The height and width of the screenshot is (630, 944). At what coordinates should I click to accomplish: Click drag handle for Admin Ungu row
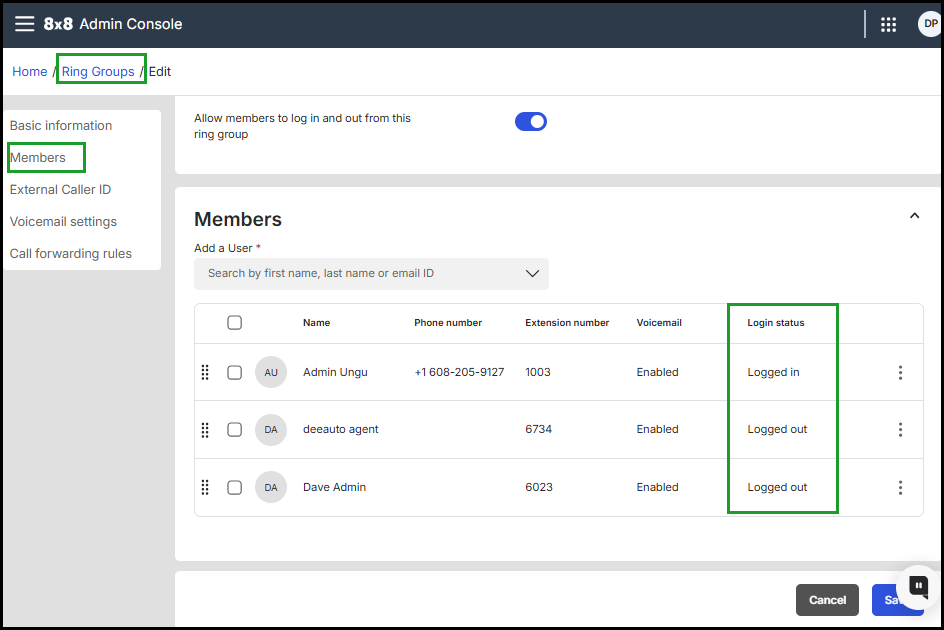point(205,372)
